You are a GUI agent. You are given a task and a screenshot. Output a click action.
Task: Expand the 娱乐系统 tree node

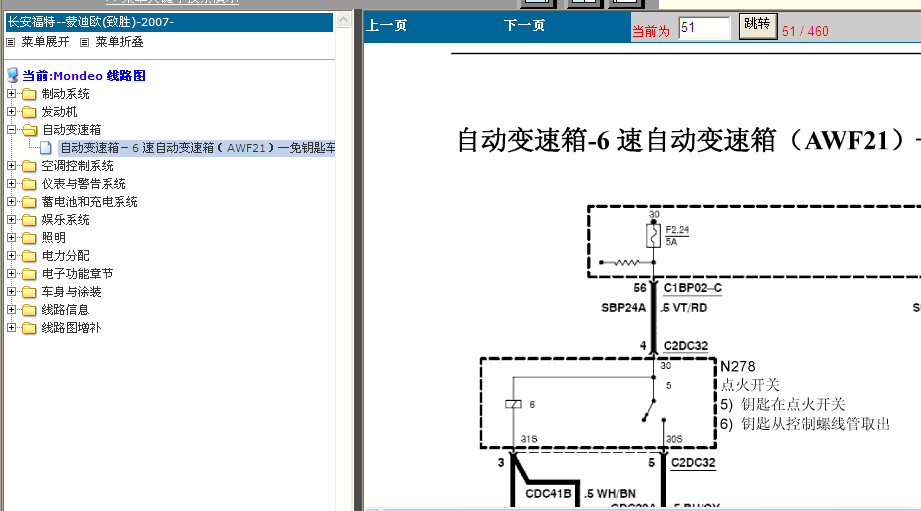[11, 219]
